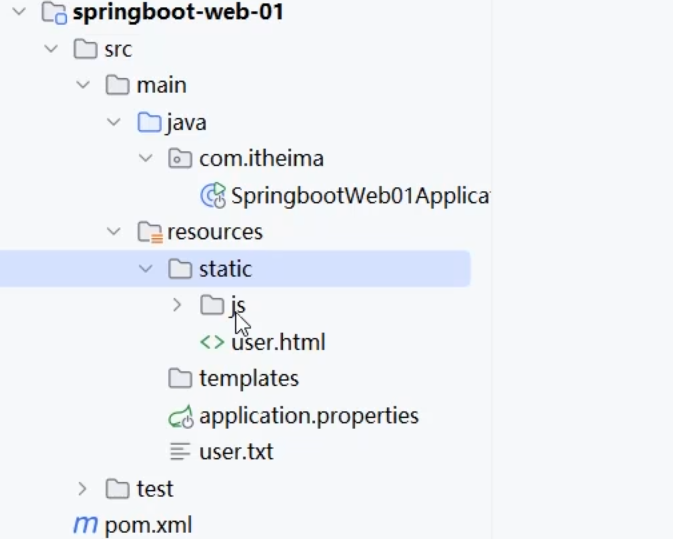Expand the js folder arrow

(x=177, y=305)
